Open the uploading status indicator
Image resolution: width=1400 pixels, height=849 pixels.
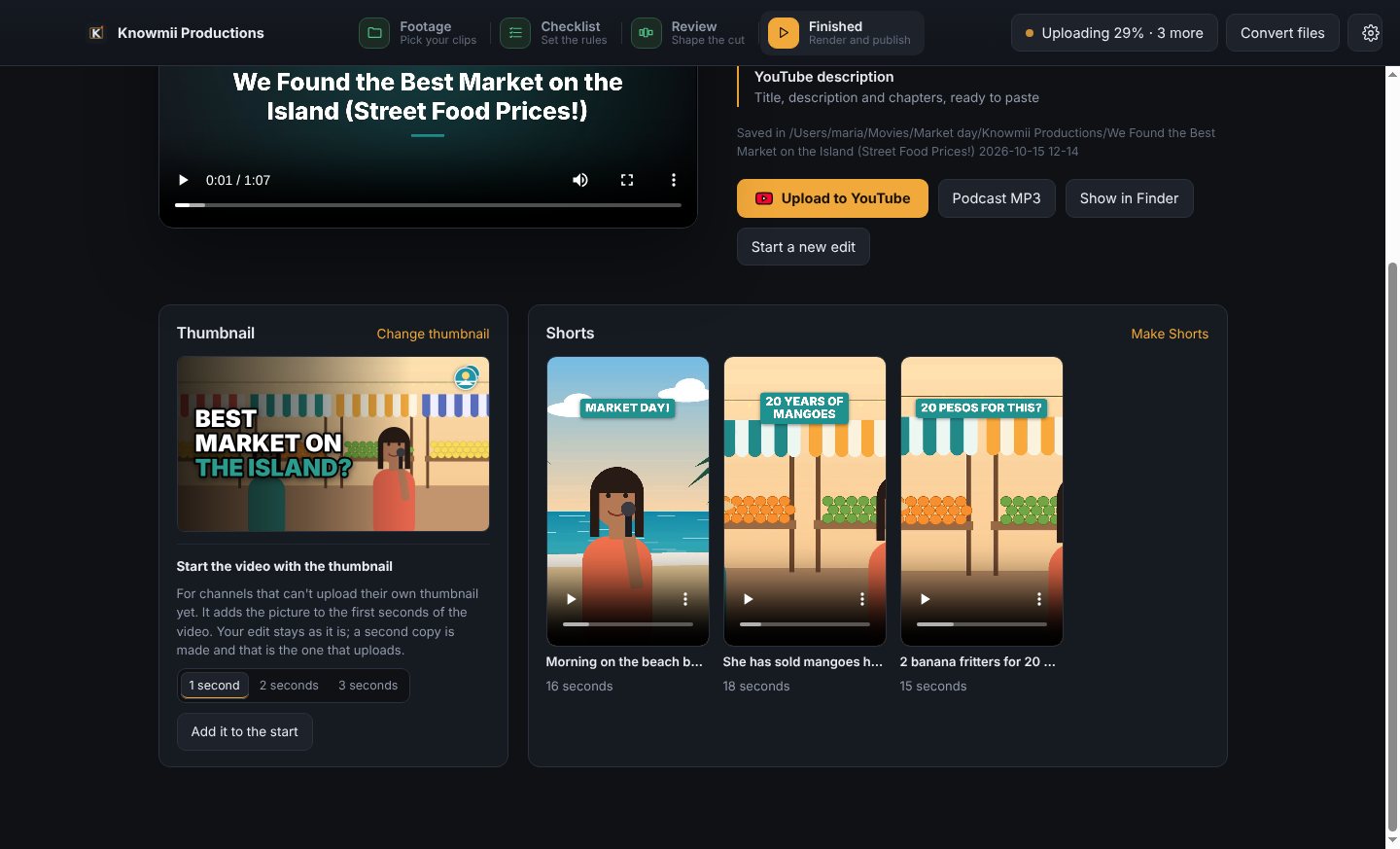[1114, 33]
